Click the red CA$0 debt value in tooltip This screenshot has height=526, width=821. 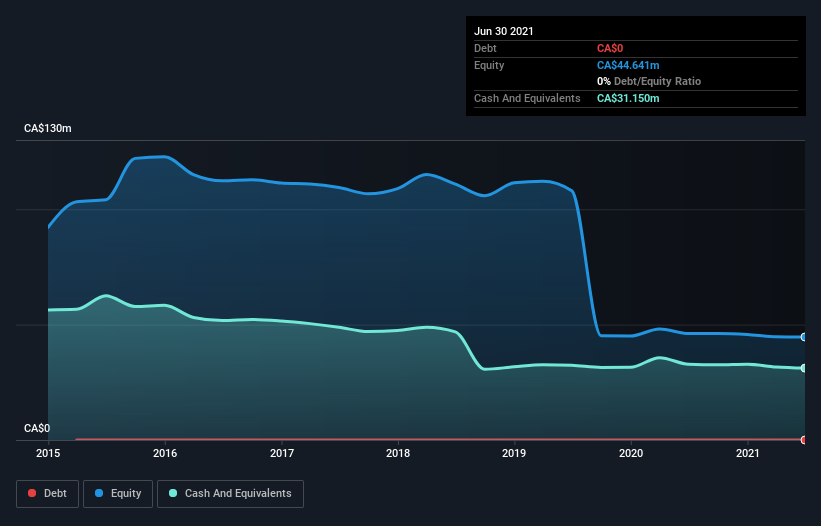[x=610, y=48]
